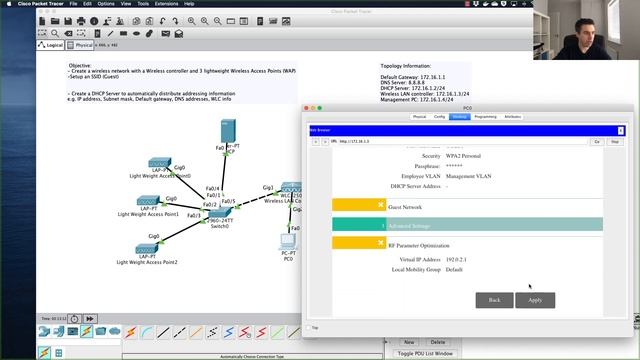Select Light Weight Access Point2 device
This screenshot has height=360, width=640.
(x=147, y=249)
